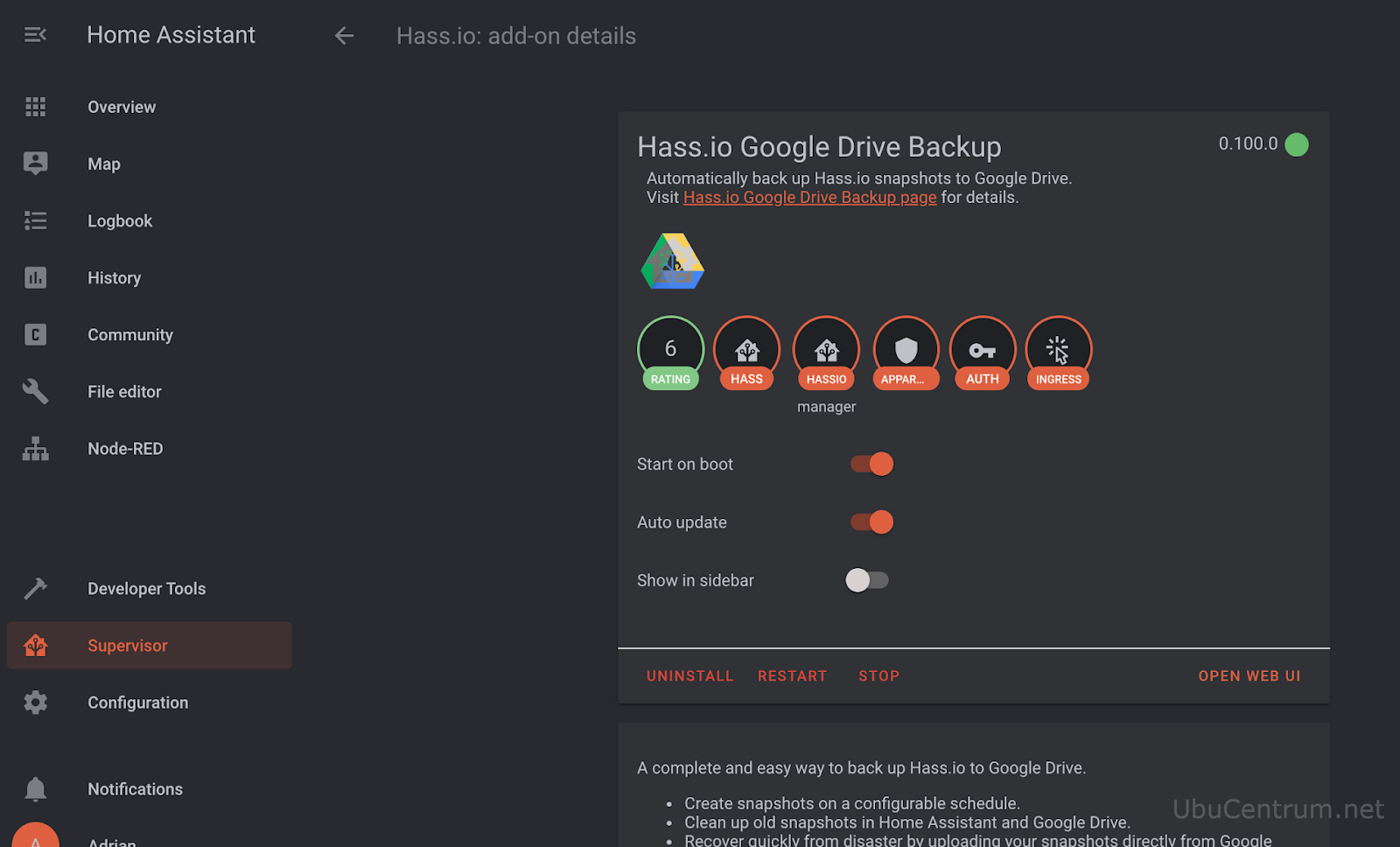Open Developer Tools in the sidebar

[150, 589]
